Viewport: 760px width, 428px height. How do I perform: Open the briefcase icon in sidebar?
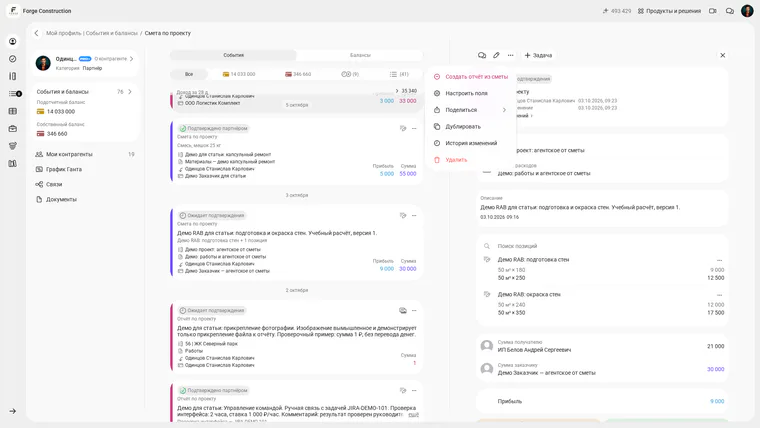coord(13,128)
